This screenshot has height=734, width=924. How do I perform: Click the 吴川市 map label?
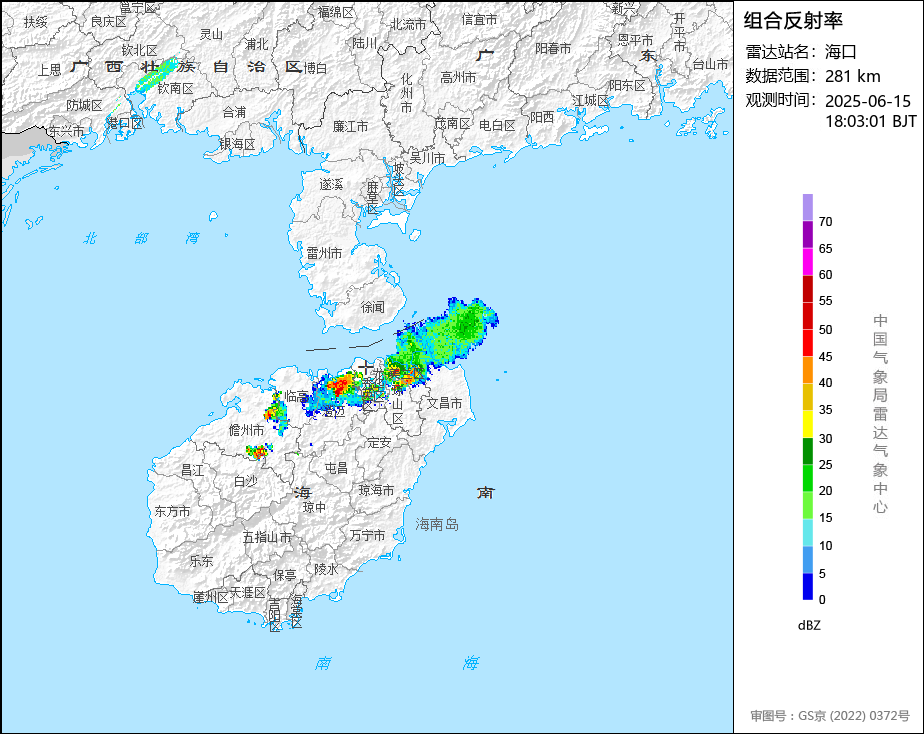[x=427, y=158]
